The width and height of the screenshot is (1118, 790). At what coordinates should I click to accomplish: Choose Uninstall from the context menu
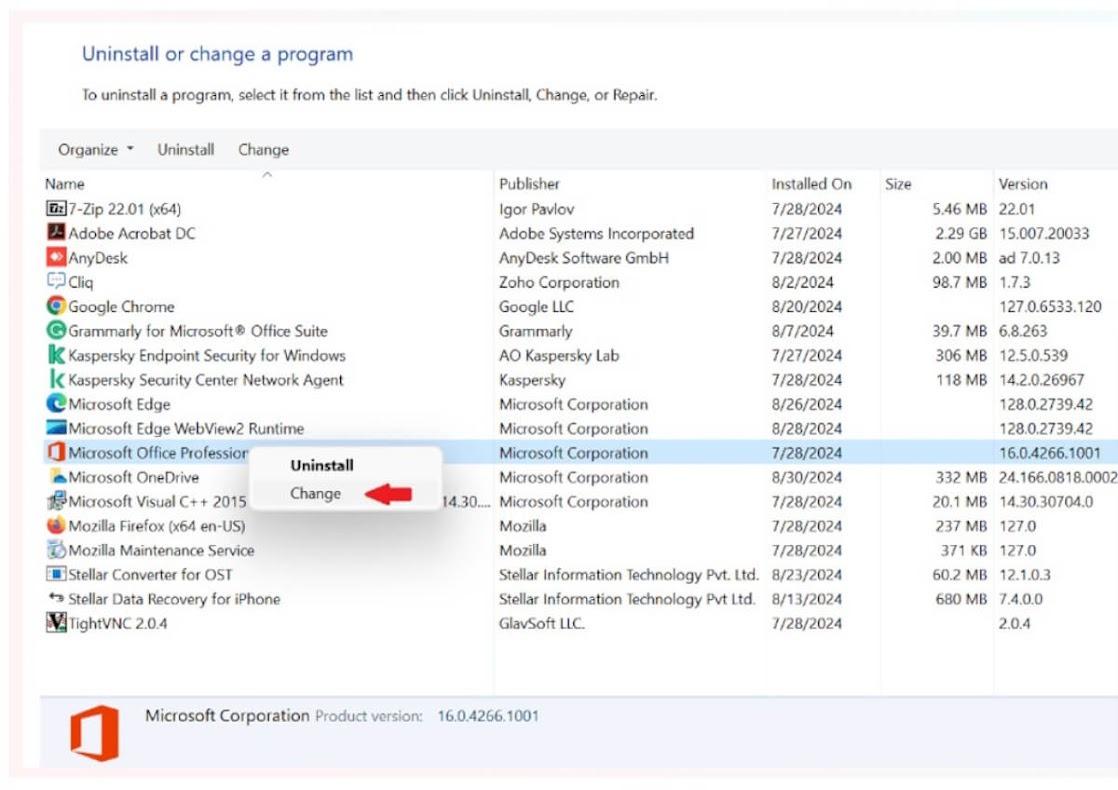(x=322, y=465)
